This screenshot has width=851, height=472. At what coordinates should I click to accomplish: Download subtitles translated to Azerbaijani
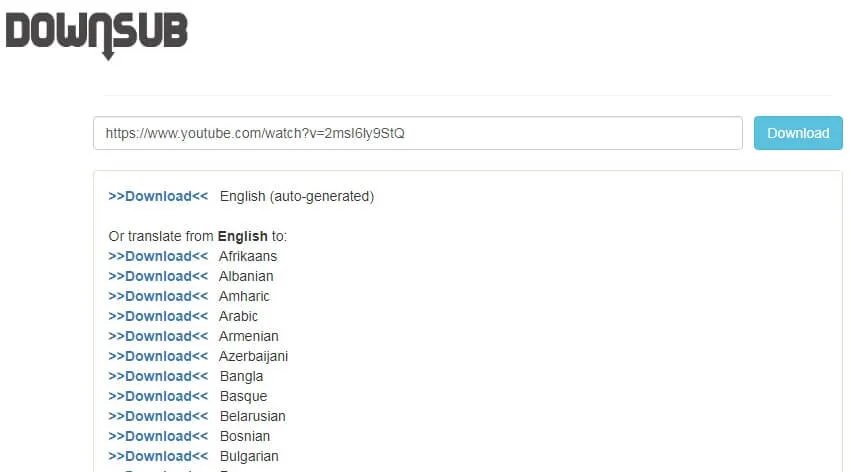(x=158, y=356)
